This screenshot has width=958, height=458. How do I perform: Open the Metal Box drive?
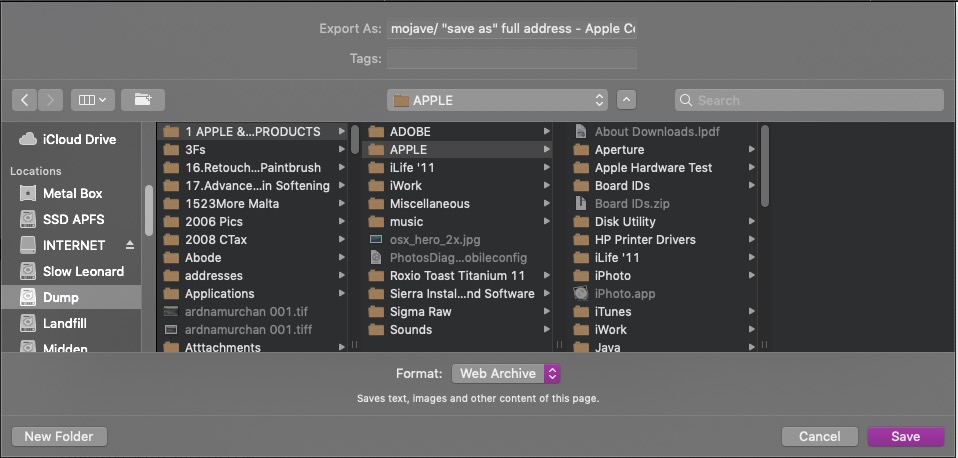click(x=72, y=193)
